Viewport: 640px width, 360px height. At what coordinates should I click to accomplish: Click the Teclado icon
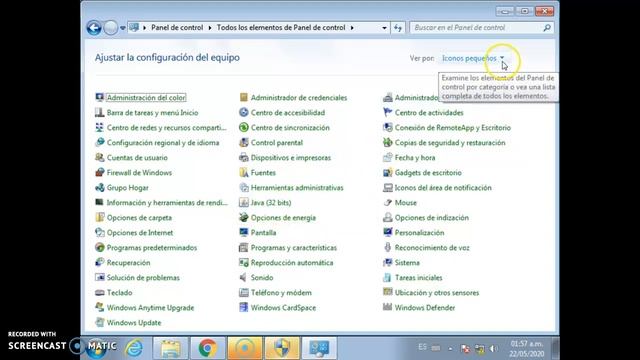tap(100, 293)
